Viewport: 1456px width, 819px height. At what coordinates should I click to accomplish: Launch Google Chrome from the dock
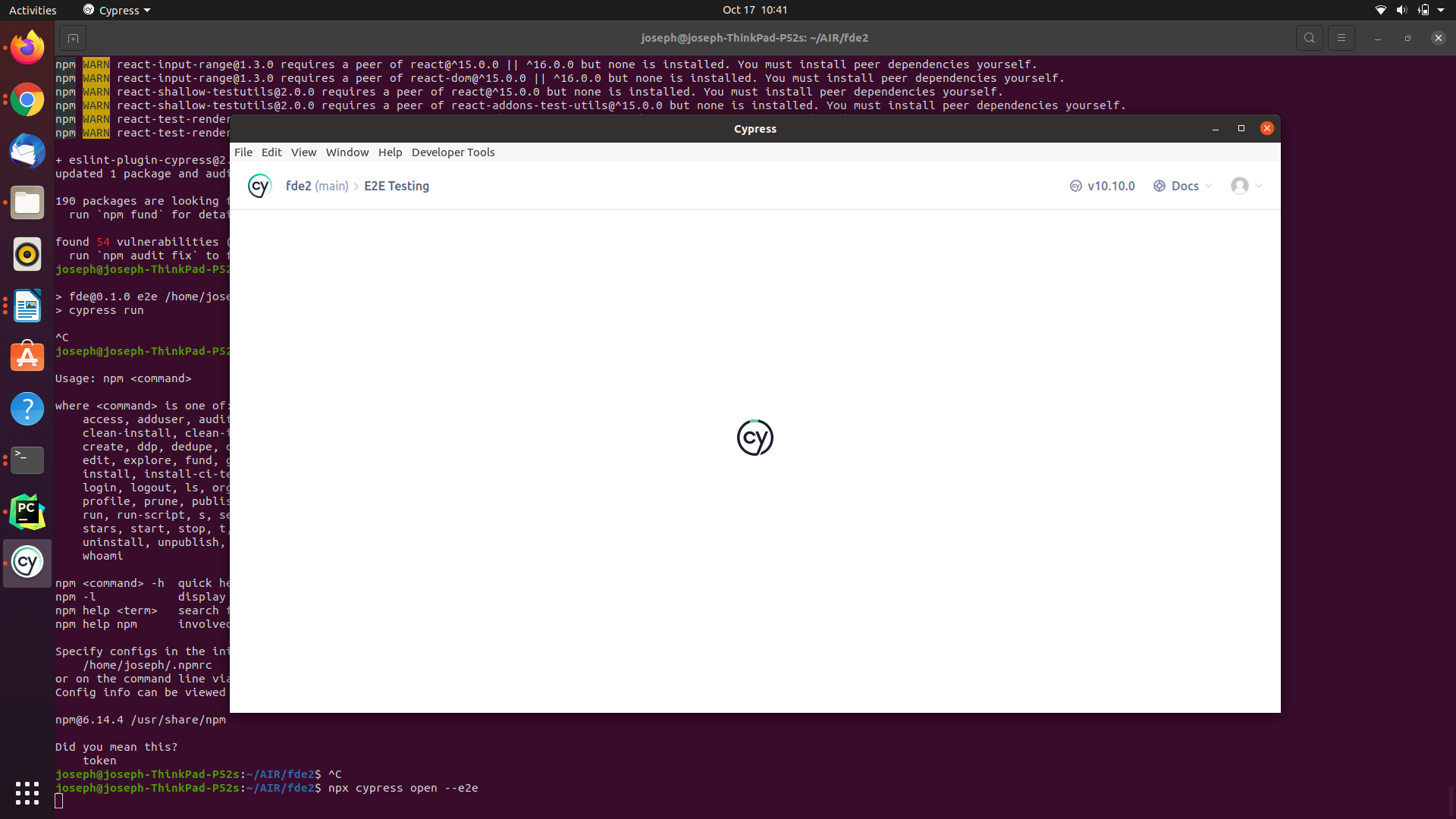pos(27,99)
